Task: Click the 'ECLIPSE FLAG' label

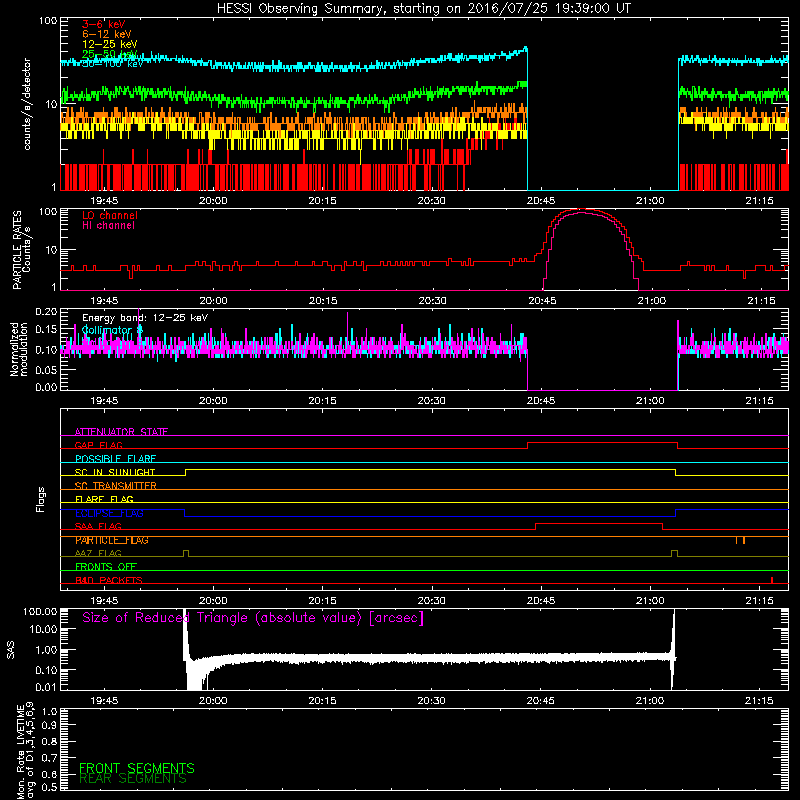Action: pos(109,513)
